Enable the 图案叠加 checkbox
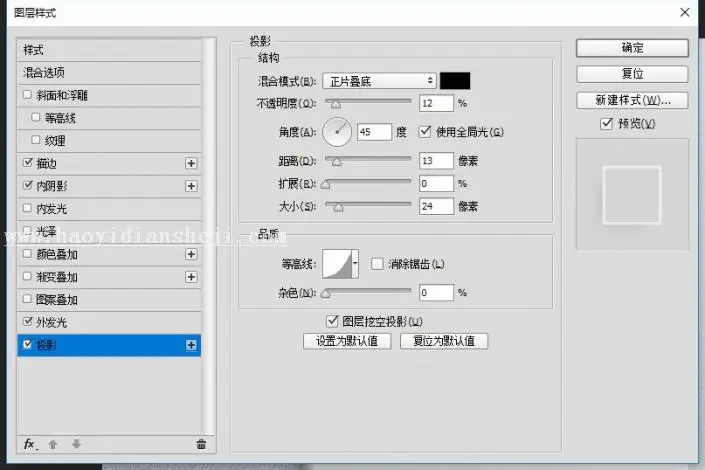Viewport: 705px width, 470px height. (x=27, y=299)
